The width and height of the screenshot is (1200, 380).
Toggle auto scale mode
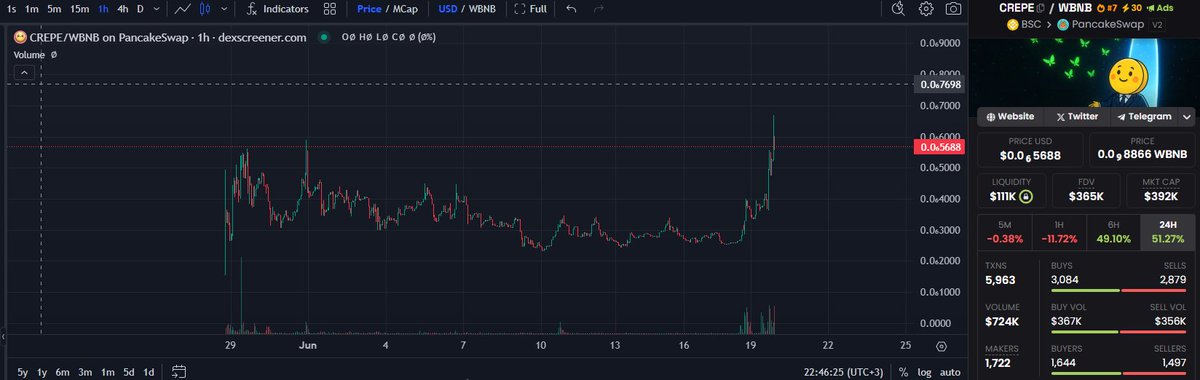click(x=950, y=371)
